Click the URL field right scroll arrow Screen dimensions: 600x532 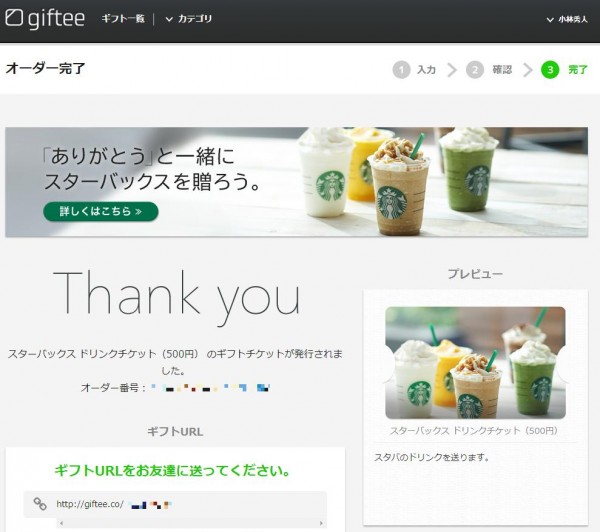pos(321,523)
